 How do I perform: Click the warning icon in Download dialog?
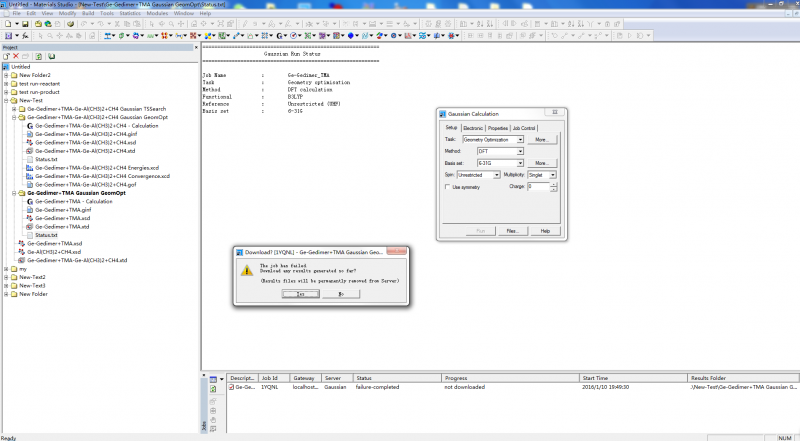click(x=247, y=271)
